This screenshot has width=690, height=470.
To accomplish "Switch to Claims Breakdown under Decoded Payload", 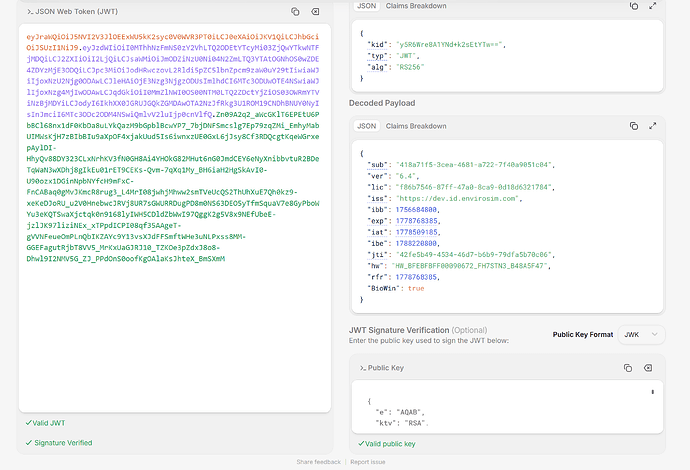I will point(416,126).
